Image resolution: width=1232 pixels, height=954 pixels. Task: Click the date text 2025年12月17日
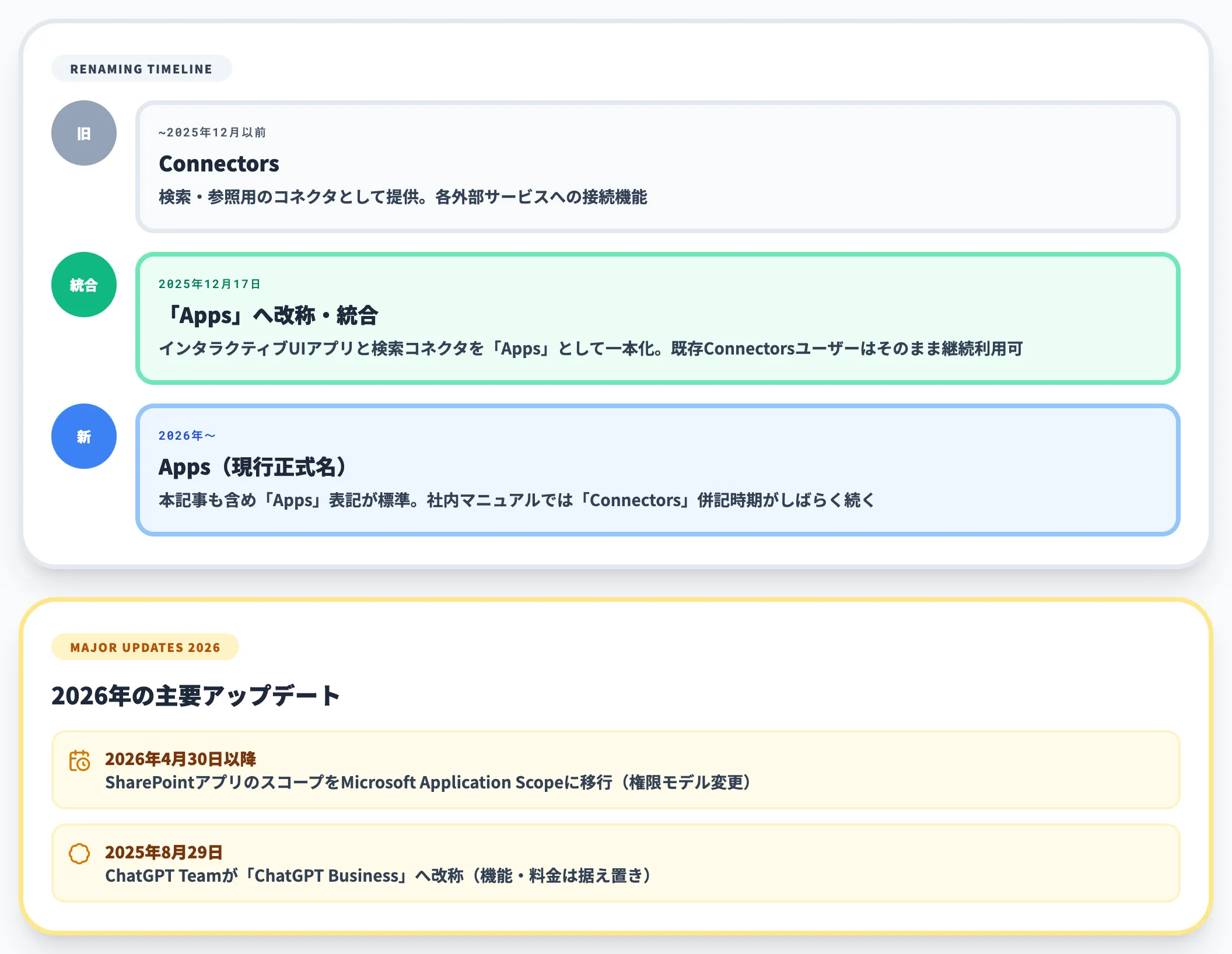pos(210,284)
